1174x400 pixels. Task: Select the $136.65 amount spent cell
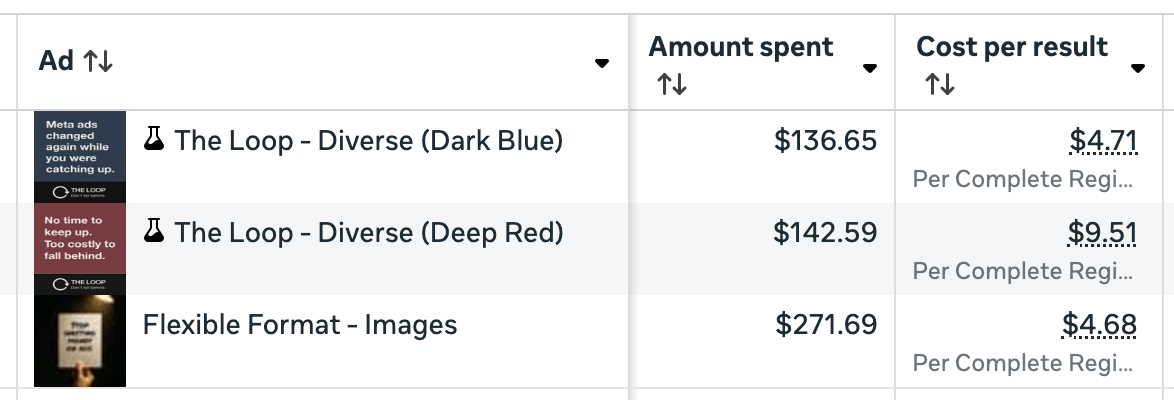[825, 142]
